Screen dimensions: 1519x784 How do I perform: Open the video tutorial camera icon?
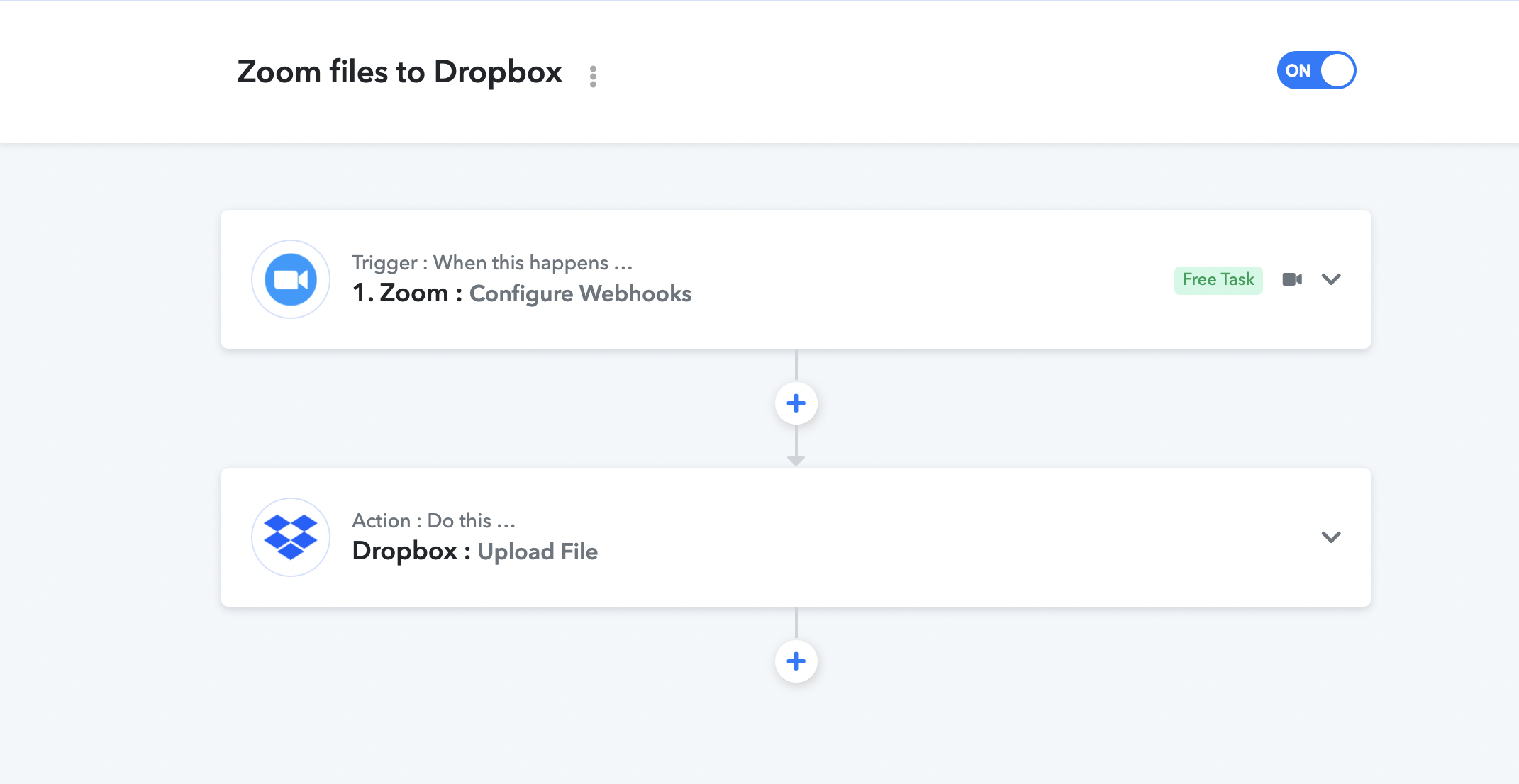(1292, 279)
